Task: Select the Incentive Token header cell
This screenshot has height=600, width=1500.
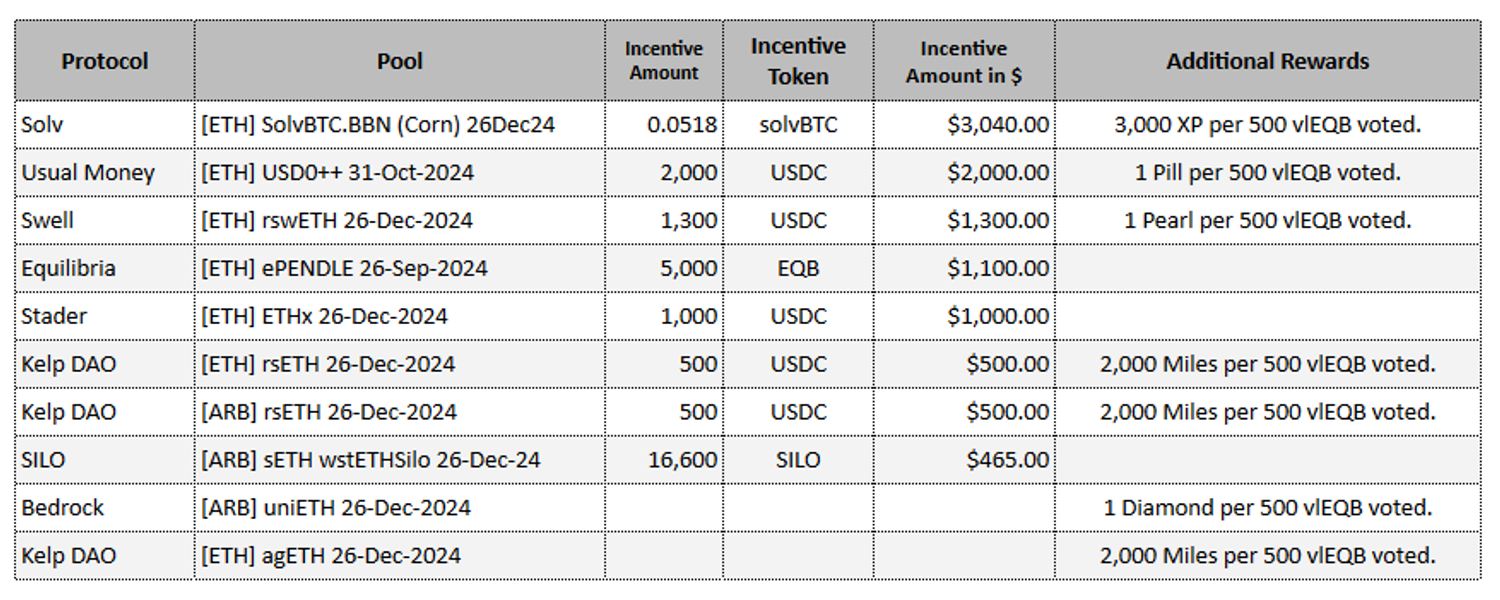Action: (x=798, y=61)
